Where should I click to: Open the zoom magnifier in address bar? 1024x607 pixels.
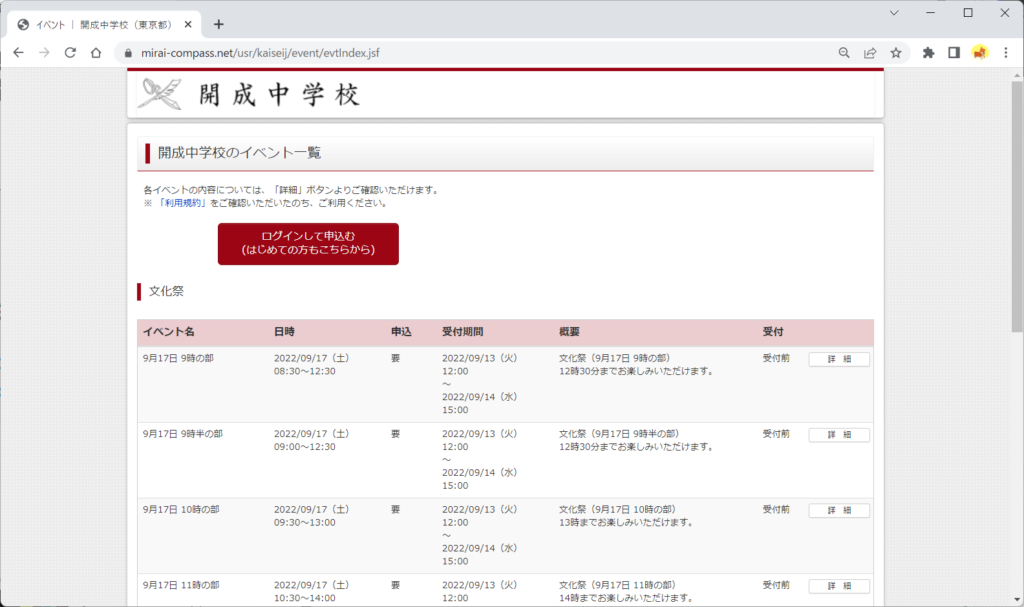point(844,53)
